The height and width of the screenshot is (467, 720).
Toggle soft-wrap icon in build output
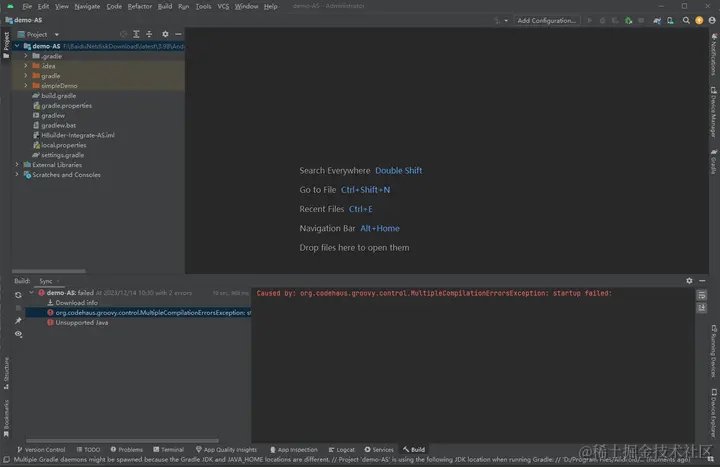point(702,295)
